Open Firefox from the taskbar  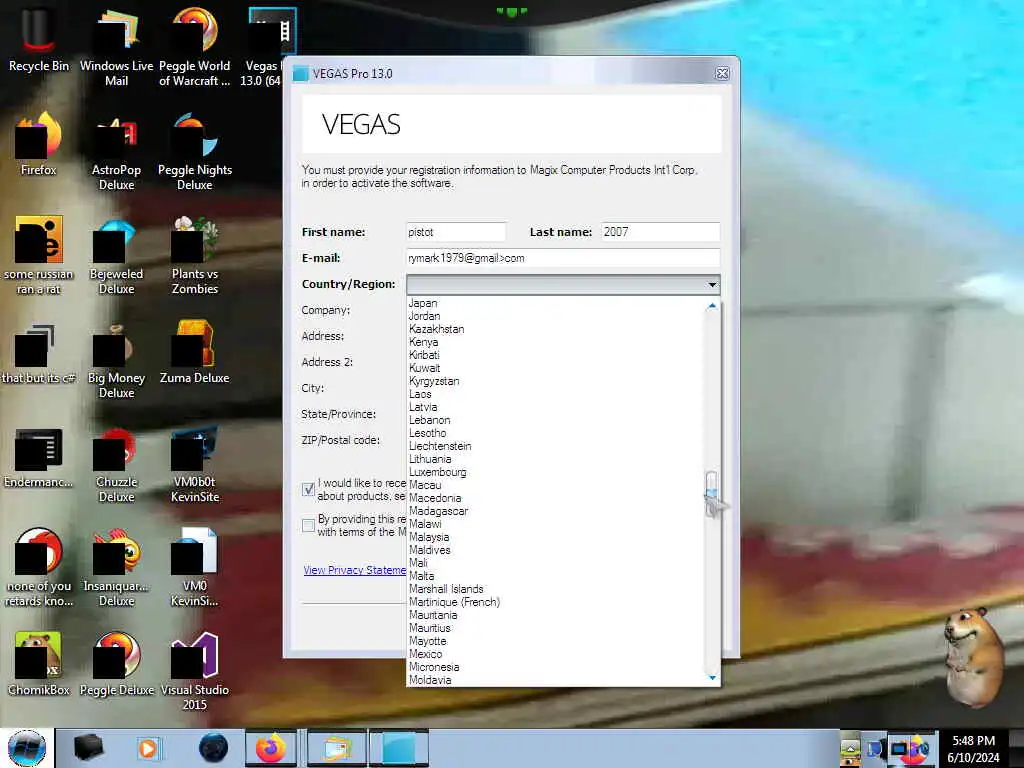pos(271,748)
